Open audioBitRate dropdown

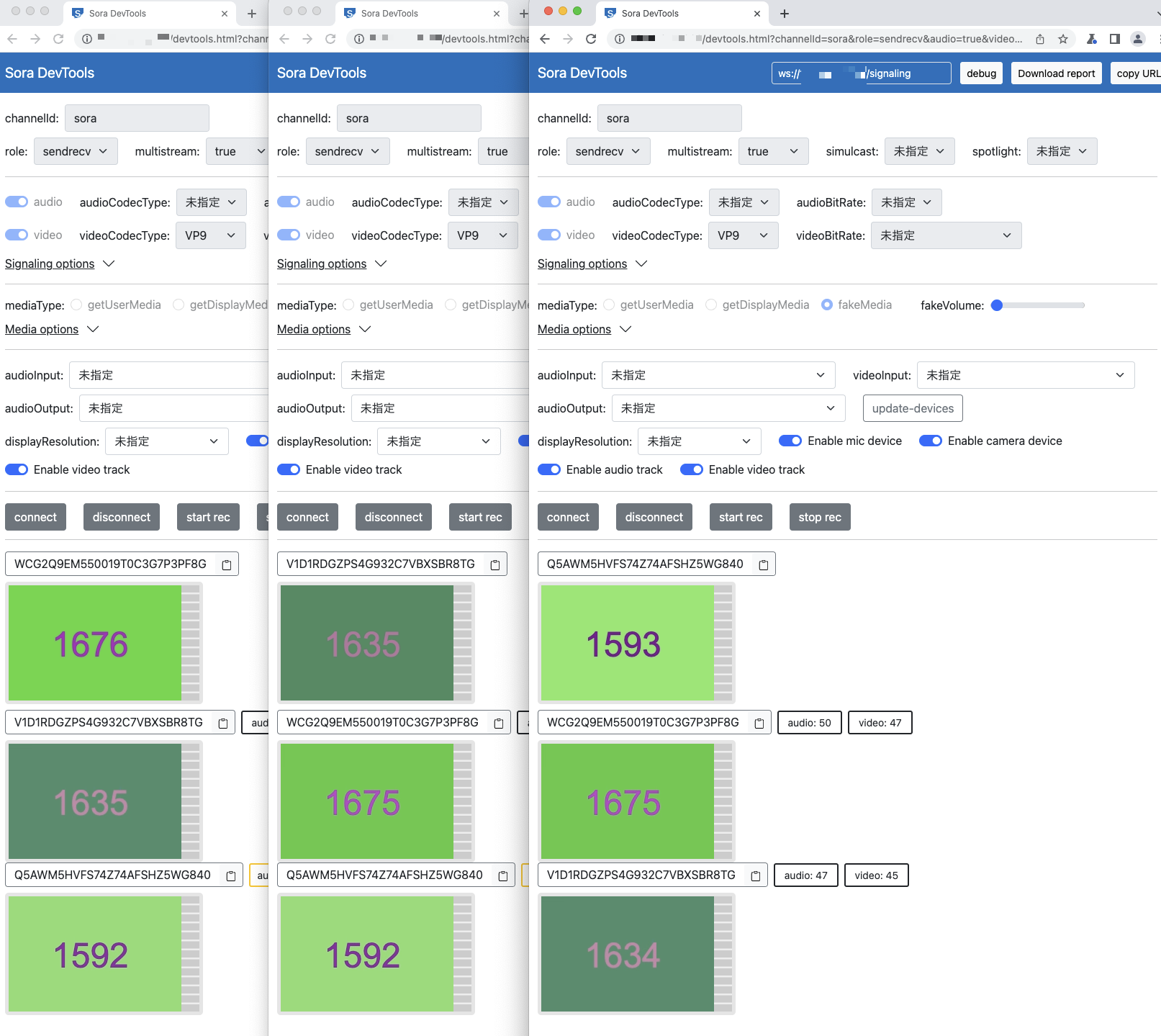pyautogui.click(x=906, y=202)
